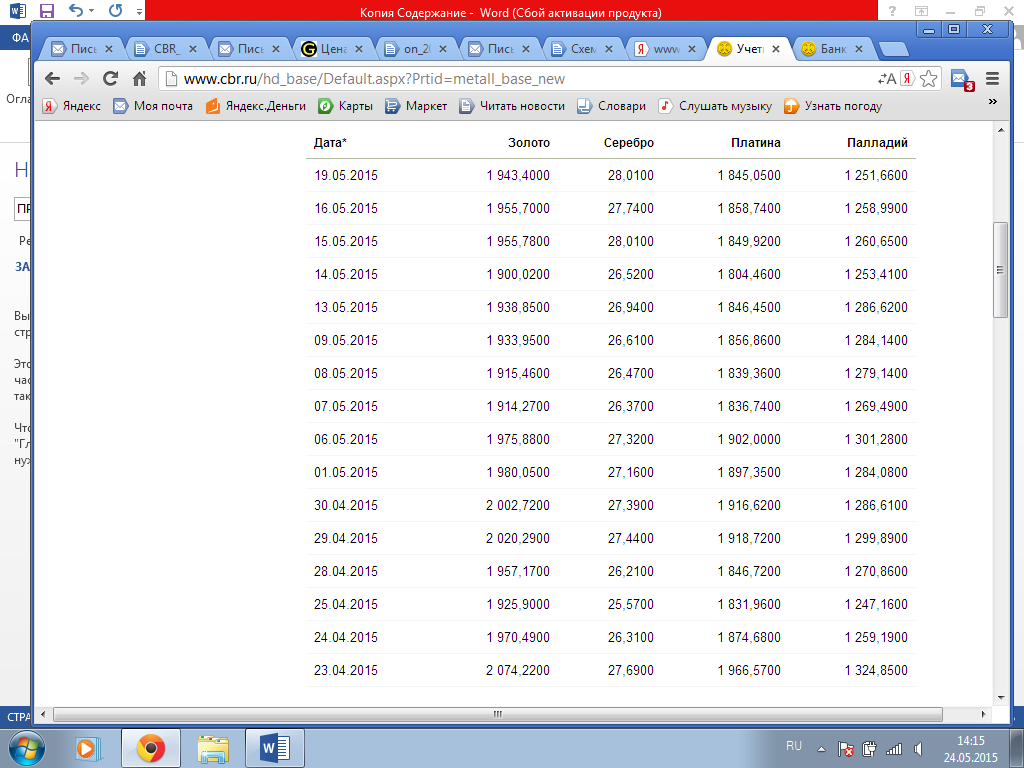This screenshot has height=768, width=1024.
Task: Open the Яндекс.Деньги bookmark
Action: [x=256, y=106]
